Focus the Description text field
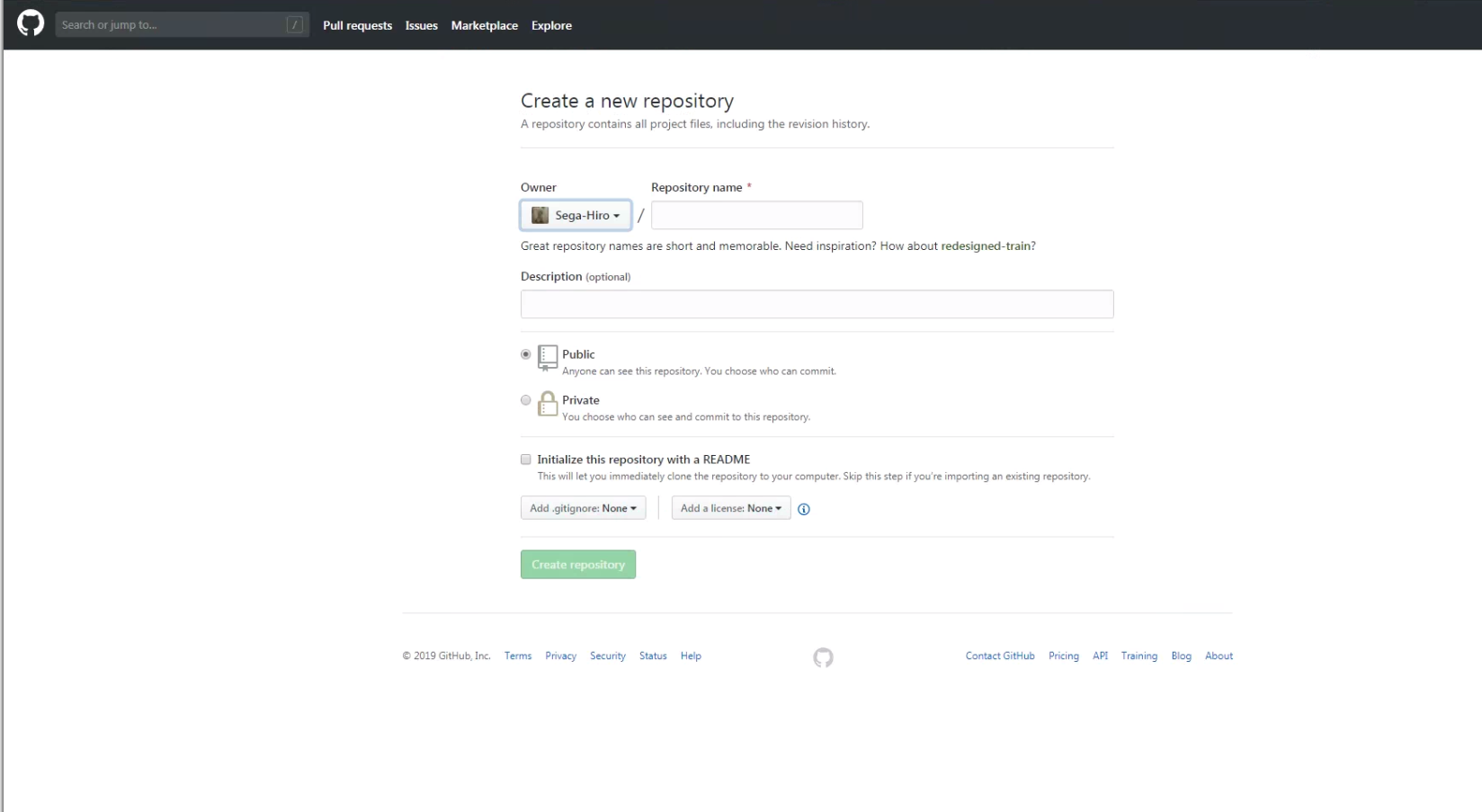The height and width of the screenshot is (812, 1482). (x=817, y=304)
